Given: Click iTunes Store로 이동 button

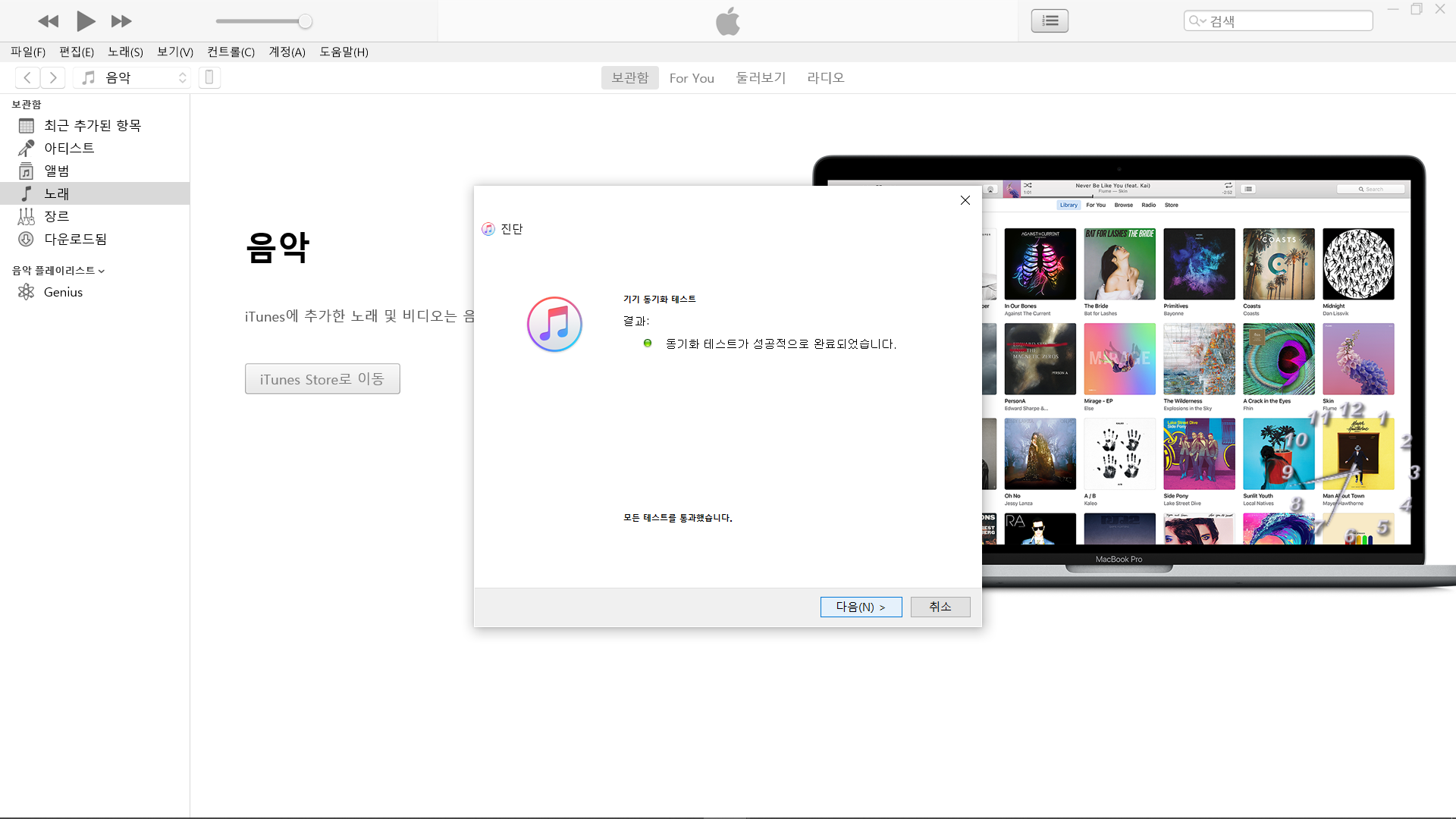Looking at the screenshot, I should 322,378.
